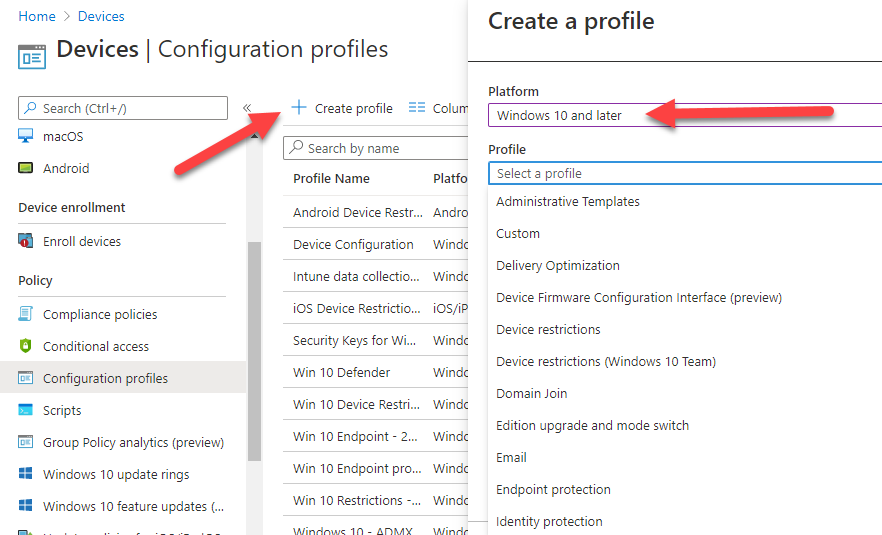Expand the Select a profile dropdown

684,173
